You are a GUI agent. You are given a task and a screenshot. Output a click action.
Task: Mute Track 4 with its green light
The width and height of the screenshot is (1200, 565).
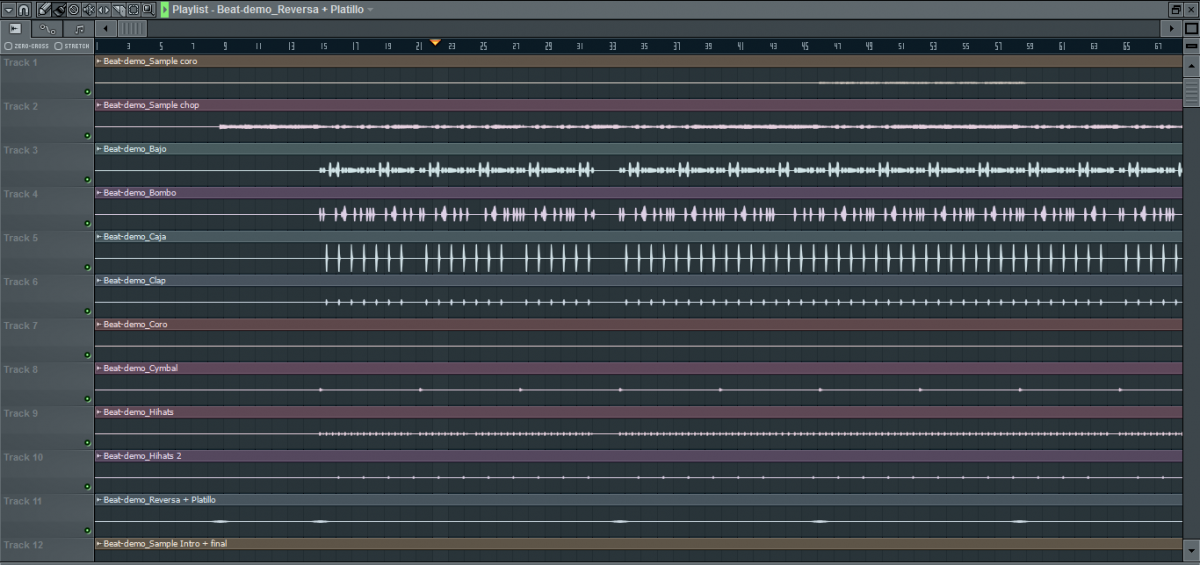[87, 223]
